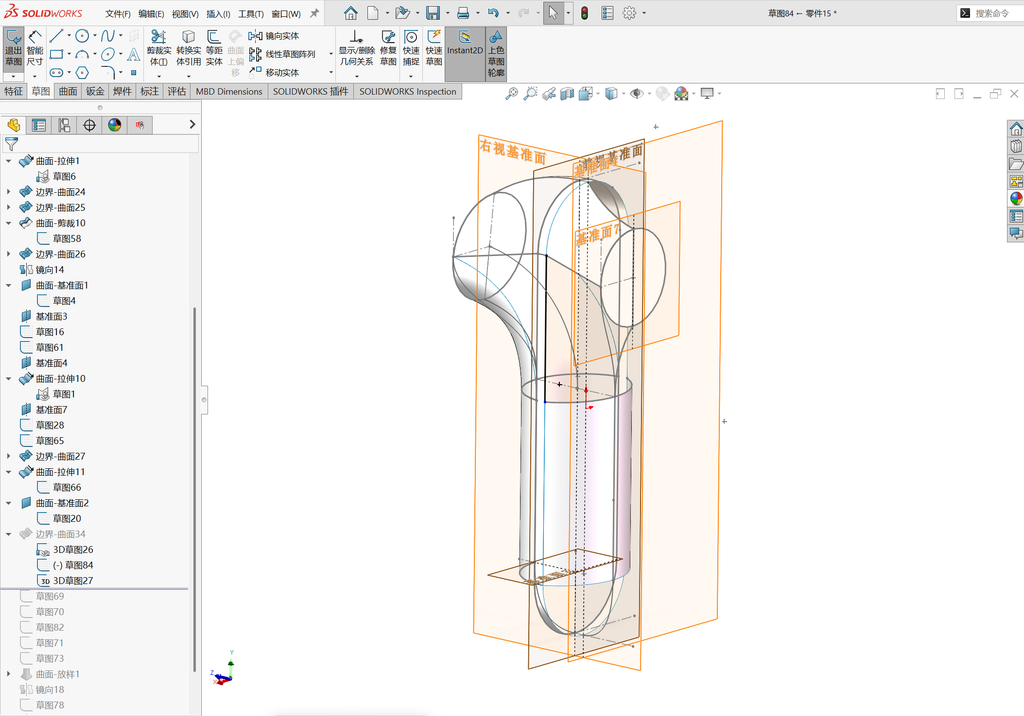Viewport: 1024px width, 716px height.
Task: Click Mirror Entities (镜向实体)
Action: point(274,36)
